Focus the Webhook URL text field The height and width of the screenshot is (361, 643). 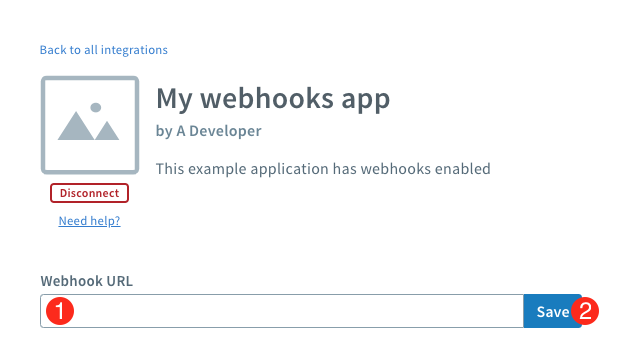(282, 311)
